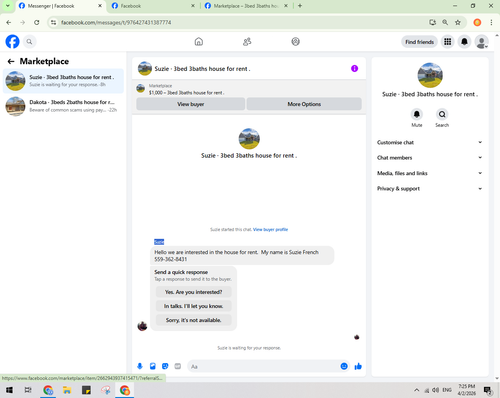Screen dimensions: 500x398
Task: Switch to the second Facebook tab
Action: click(153, 6)
